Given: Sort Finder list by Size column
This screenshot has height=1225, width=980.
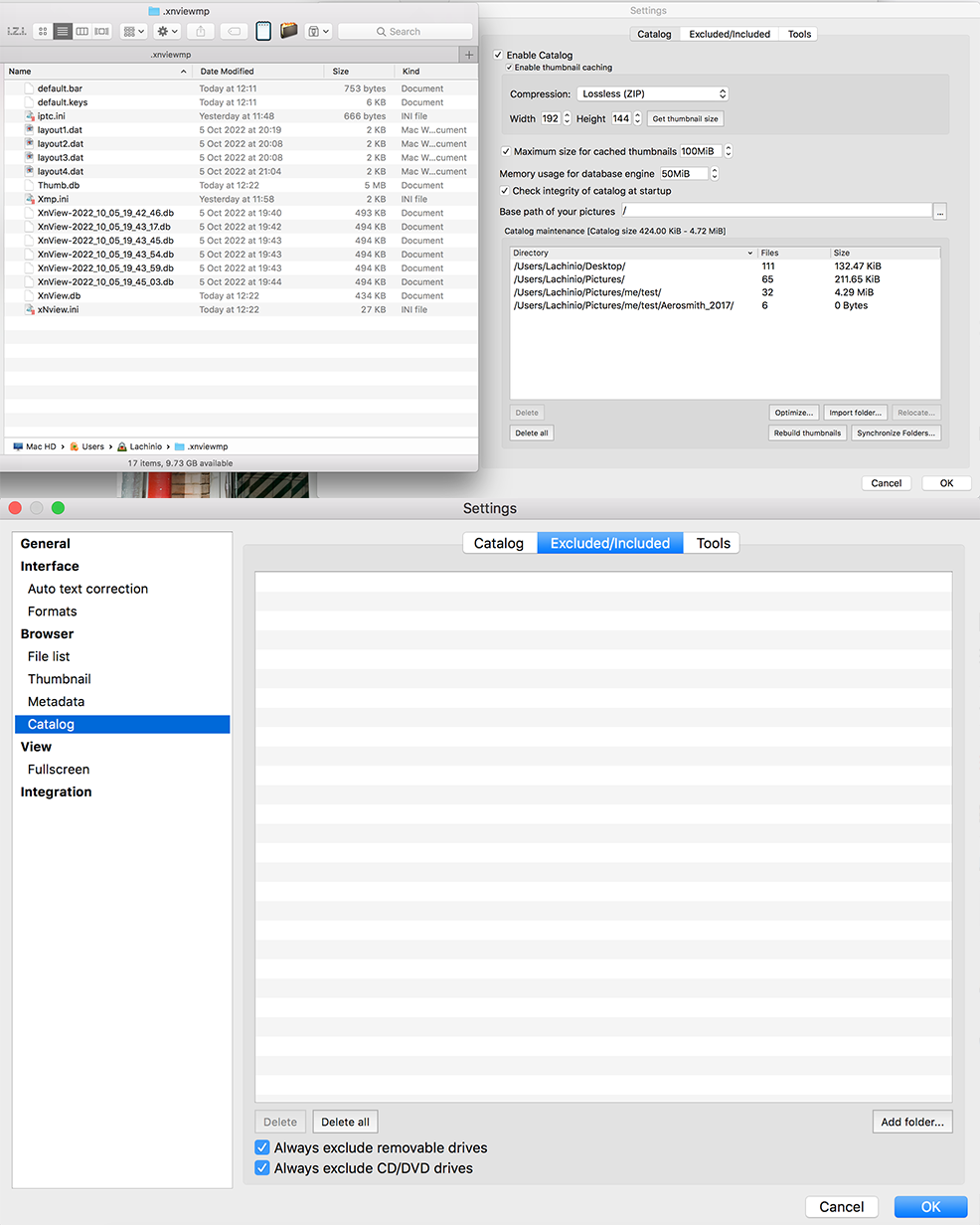Looking at the screenshot, I should point(360,72).
